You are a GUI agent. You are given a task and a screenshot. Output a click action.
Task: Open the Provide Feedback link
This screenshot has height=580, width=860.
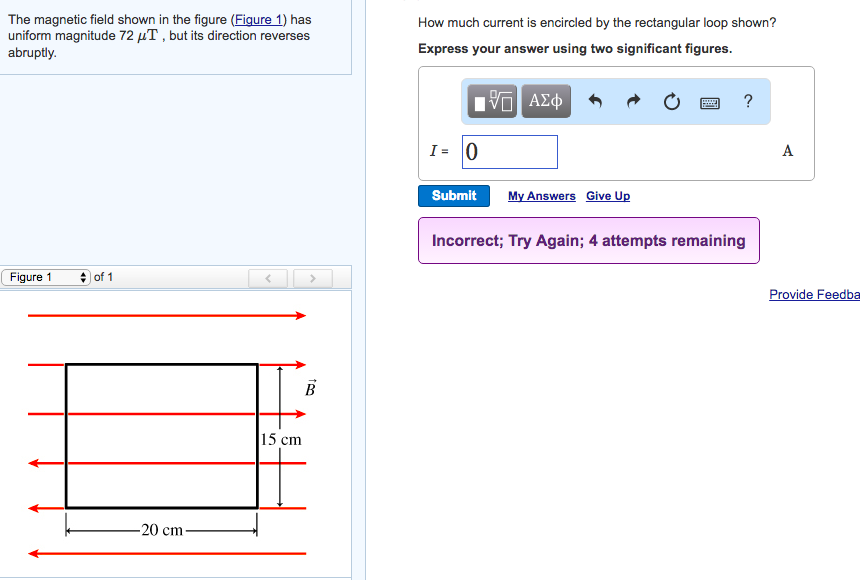[x=814, y=295]
